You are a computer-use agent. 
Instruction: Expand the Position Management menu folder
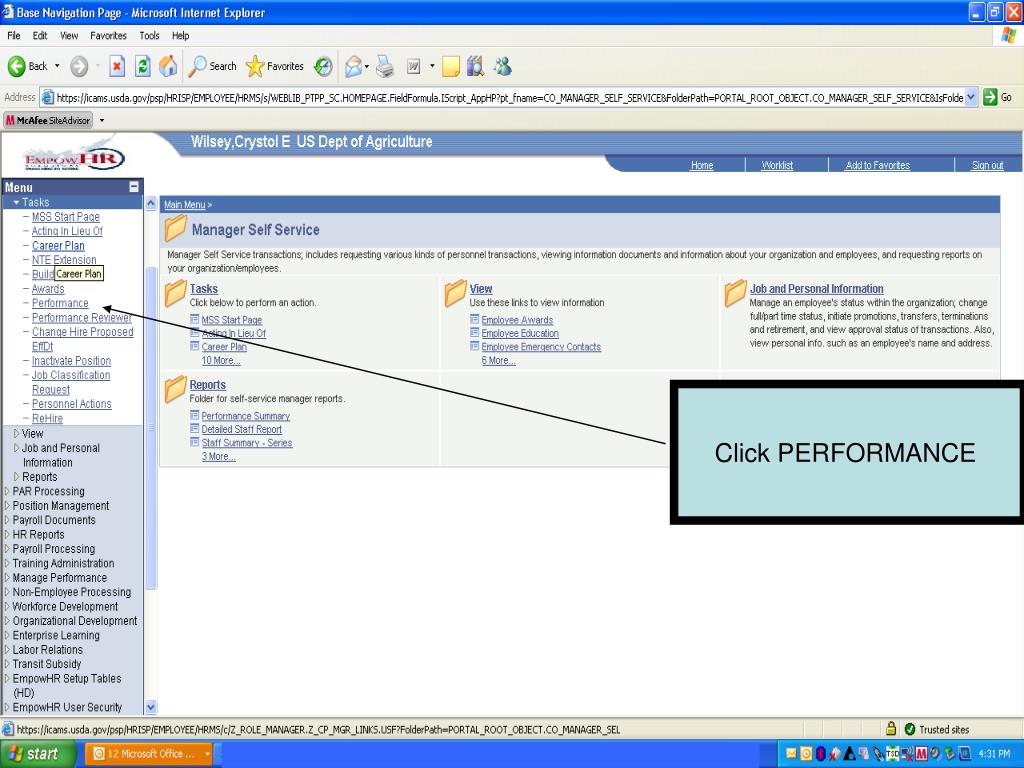click(7, 505)
